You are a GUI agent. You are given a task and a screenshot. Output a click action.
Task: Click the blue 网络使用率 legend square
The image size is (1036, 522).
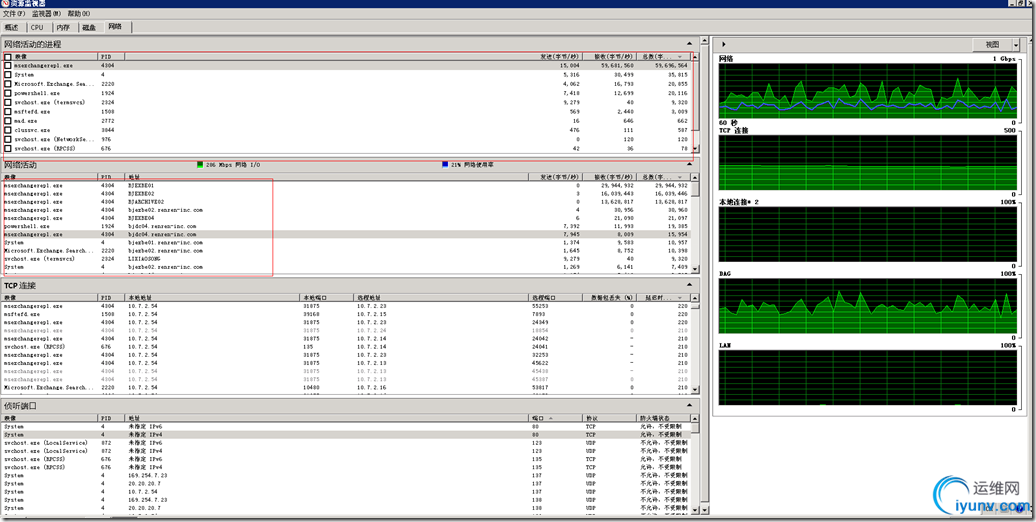(445, 165)
